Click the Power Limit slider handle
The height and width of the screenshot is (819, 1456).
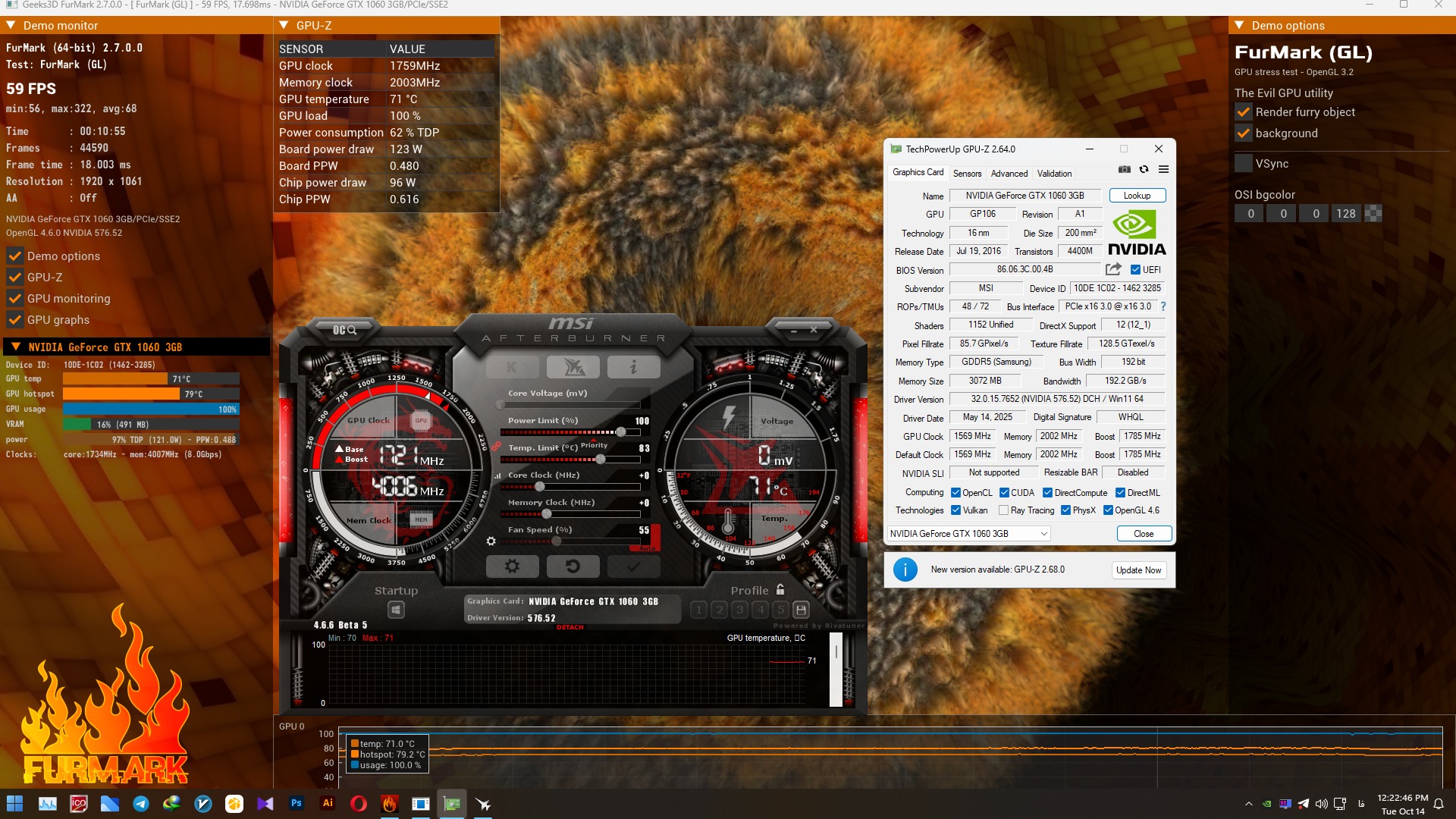pos(621,432)
